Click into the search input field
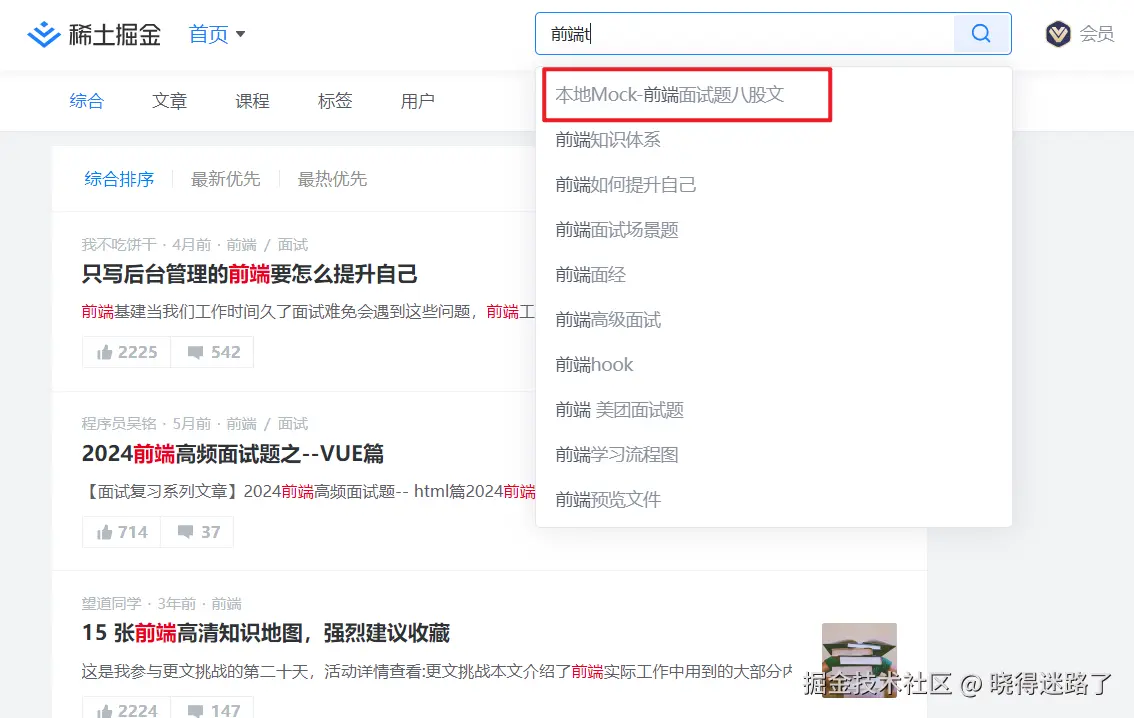The image size is (1134, 718). tap(745, 33)
